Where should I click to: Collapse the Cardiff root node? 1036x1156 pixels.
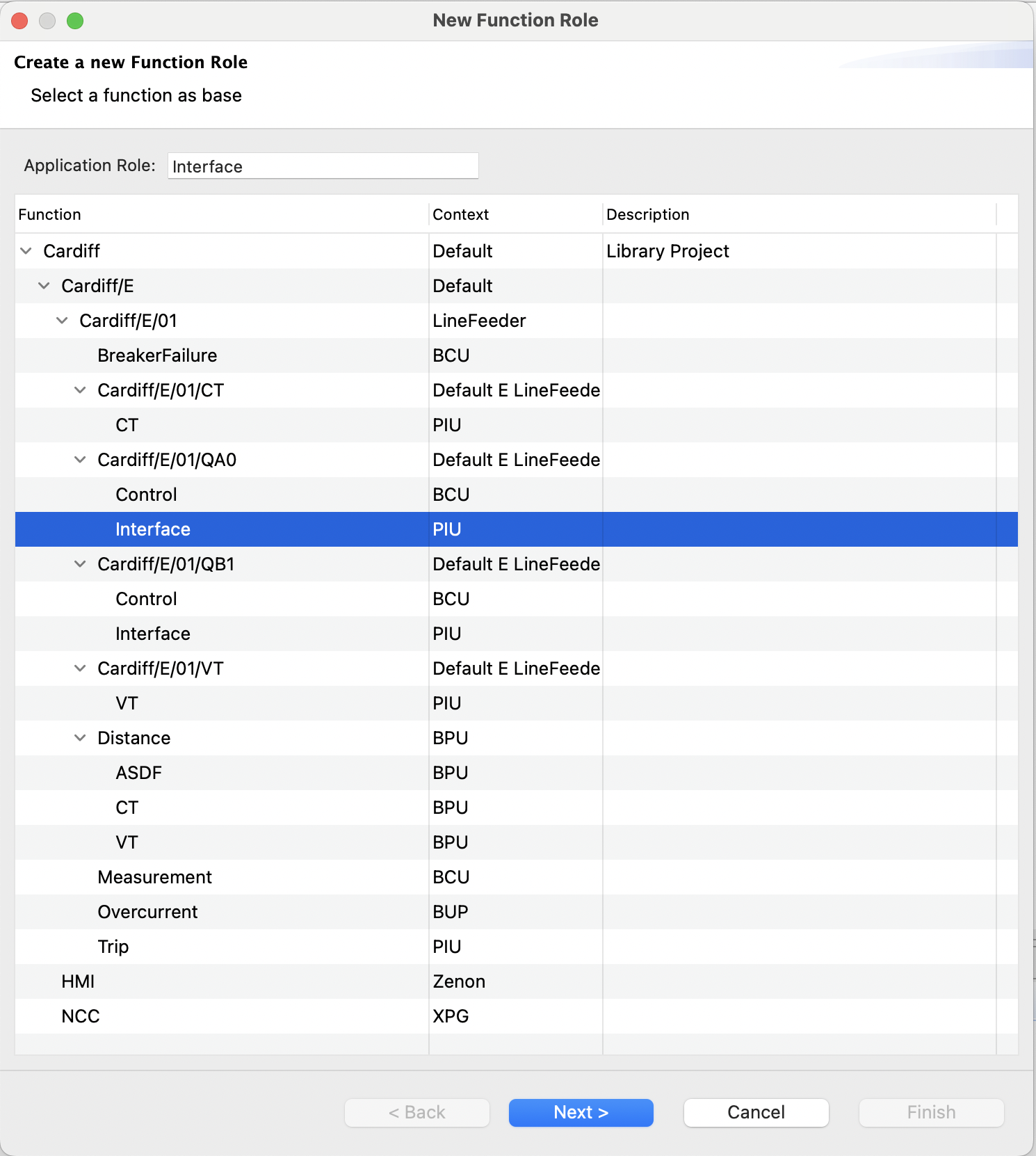tap(26, 251)
